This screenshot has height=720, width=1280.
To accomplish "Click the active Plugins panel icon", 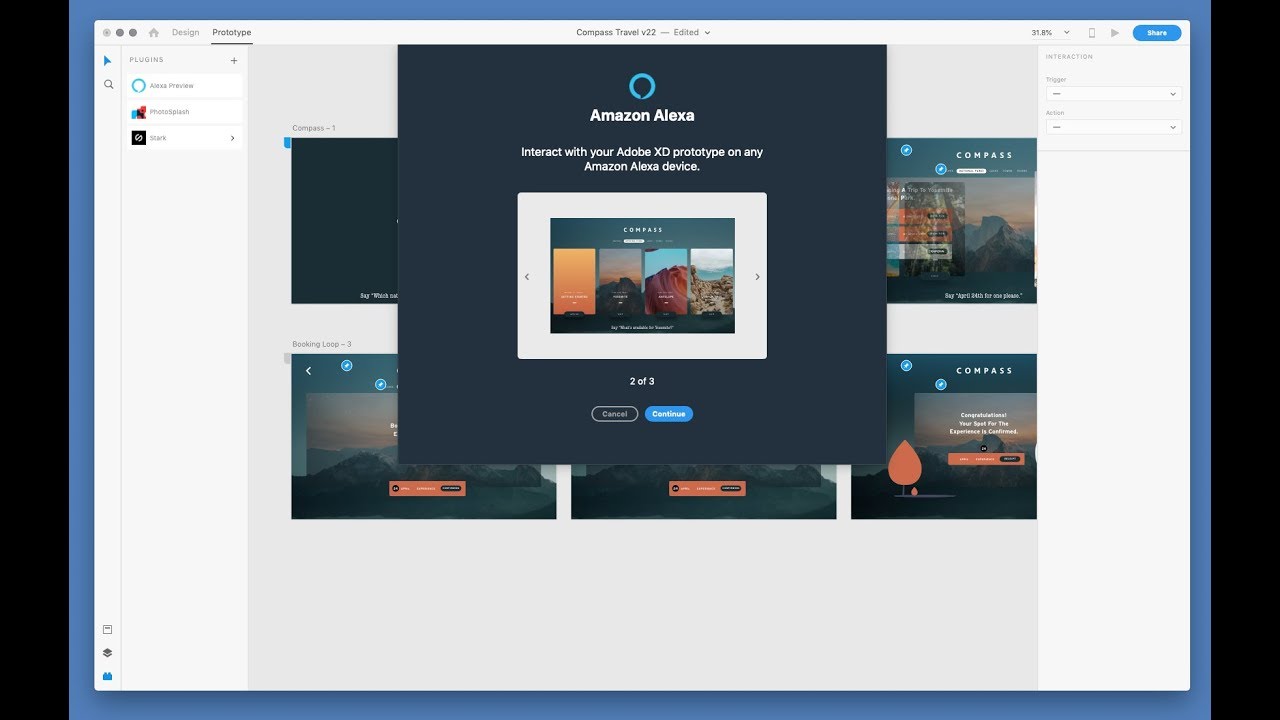I will (107, 676).
